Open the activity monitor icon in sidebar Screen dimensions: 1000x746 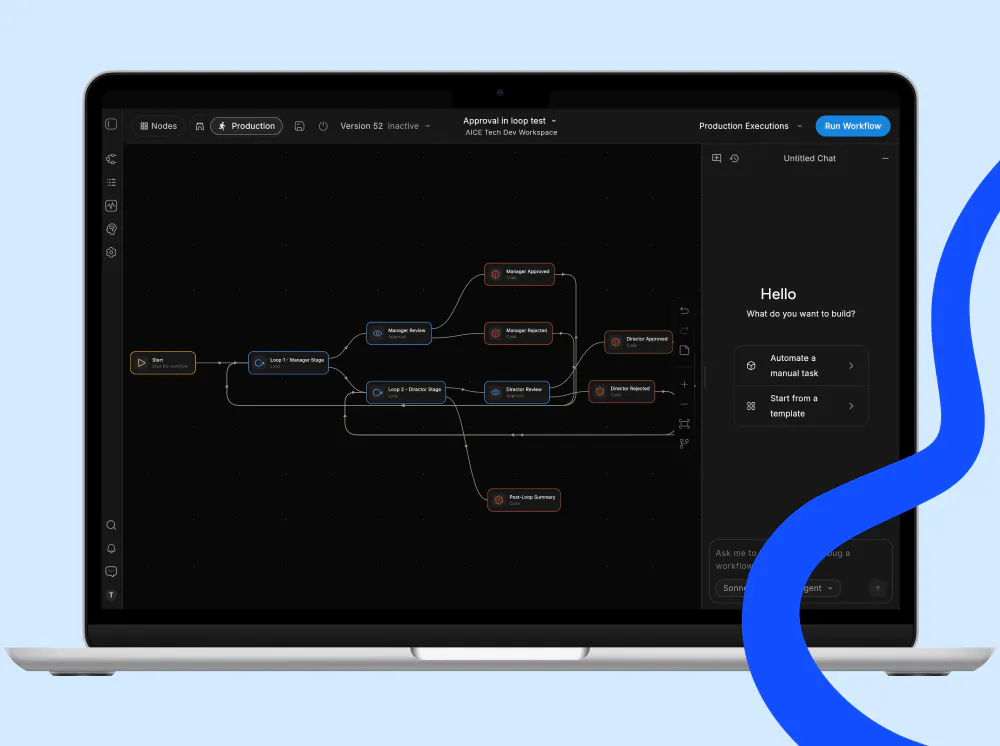[111, 205]
